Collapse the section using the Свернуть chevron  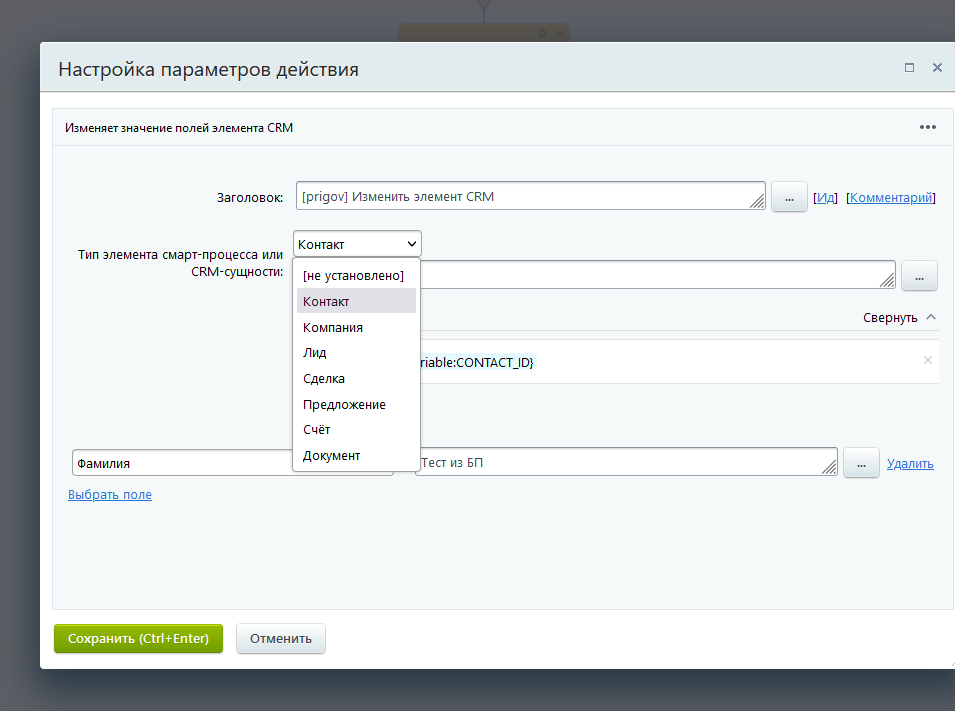pyautogui.click(x=931, y=317)
